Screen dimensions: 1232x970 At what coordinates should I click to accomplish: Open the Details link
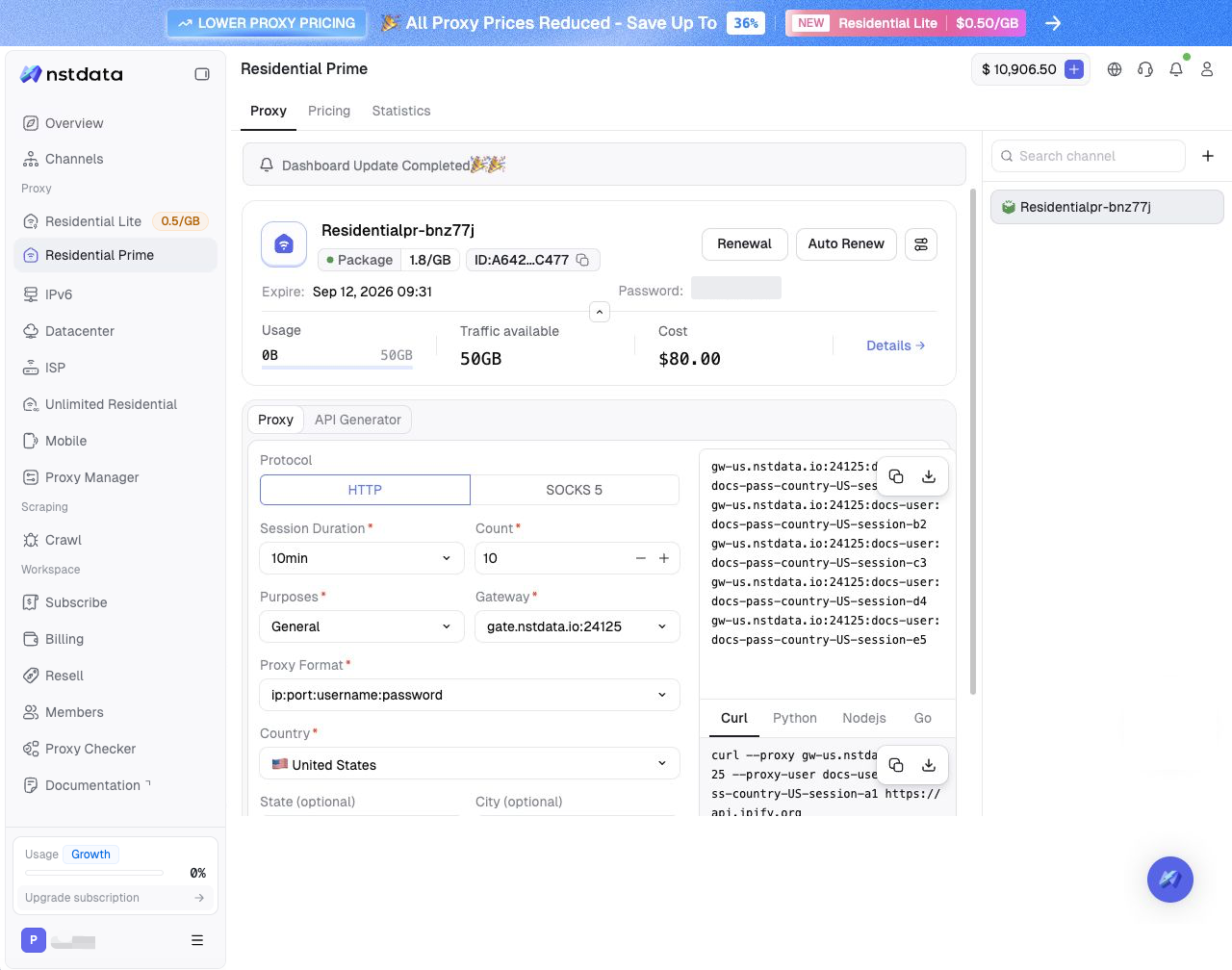tap(896, 345)
